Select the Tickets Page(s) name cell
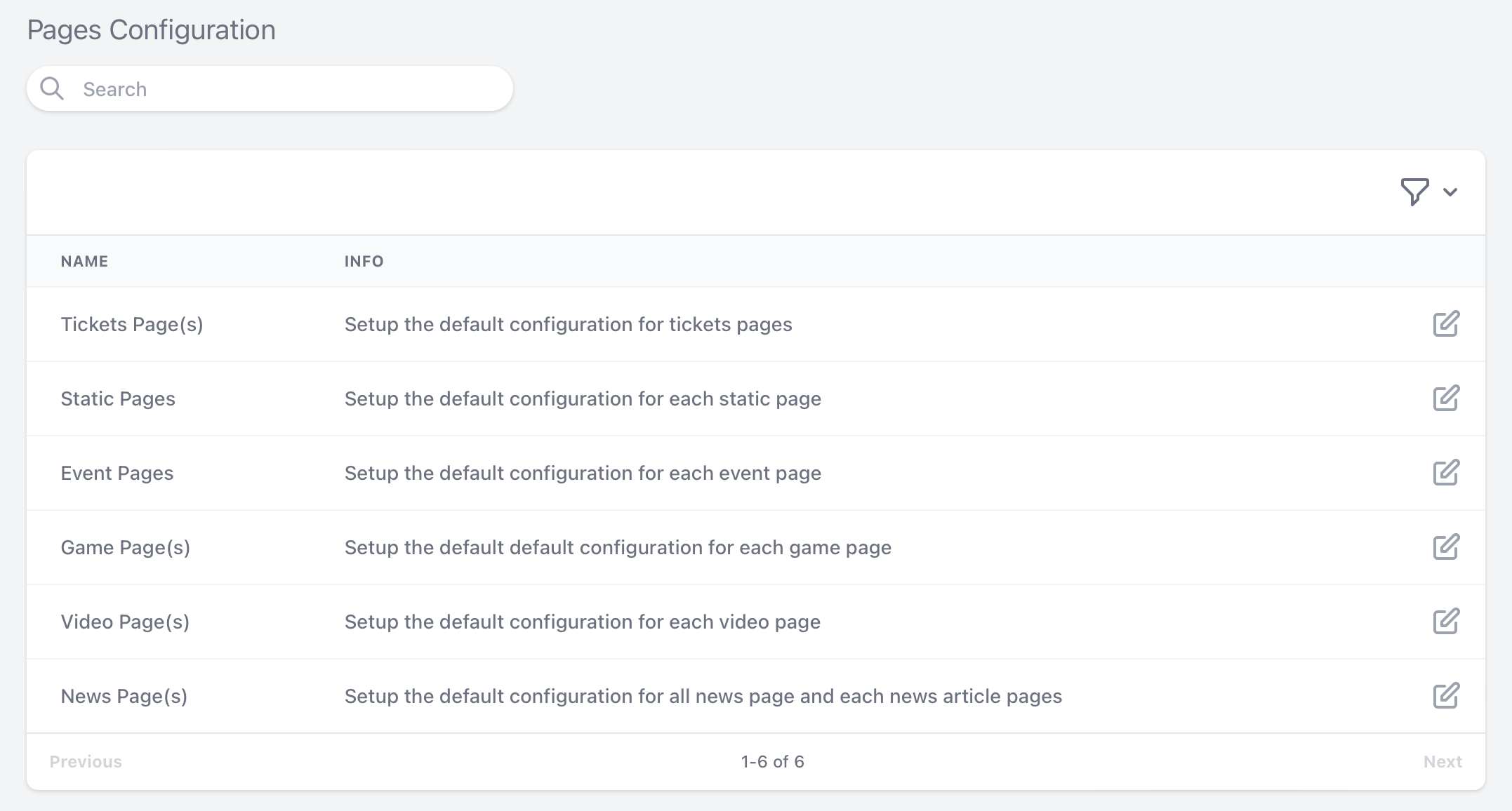The width and height of the screenshot is (1512, 811). [x=132, y=324]
